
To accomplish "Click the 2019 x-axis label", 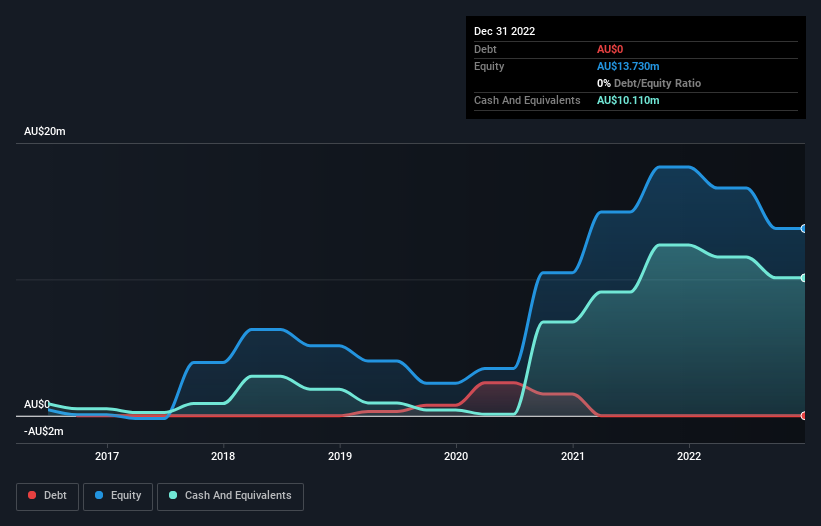I will click(x=340, y=456).
